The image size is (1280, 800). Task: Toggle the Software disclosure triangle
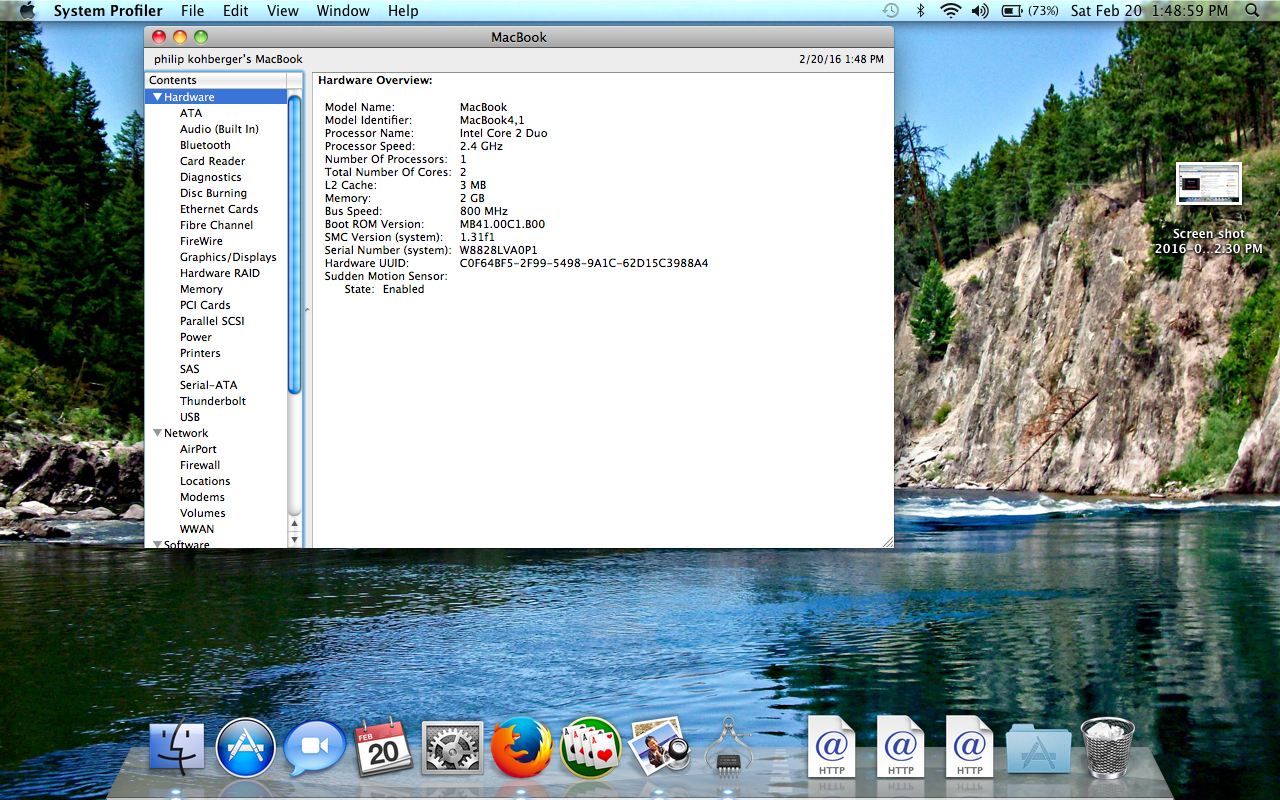[157, 544]
